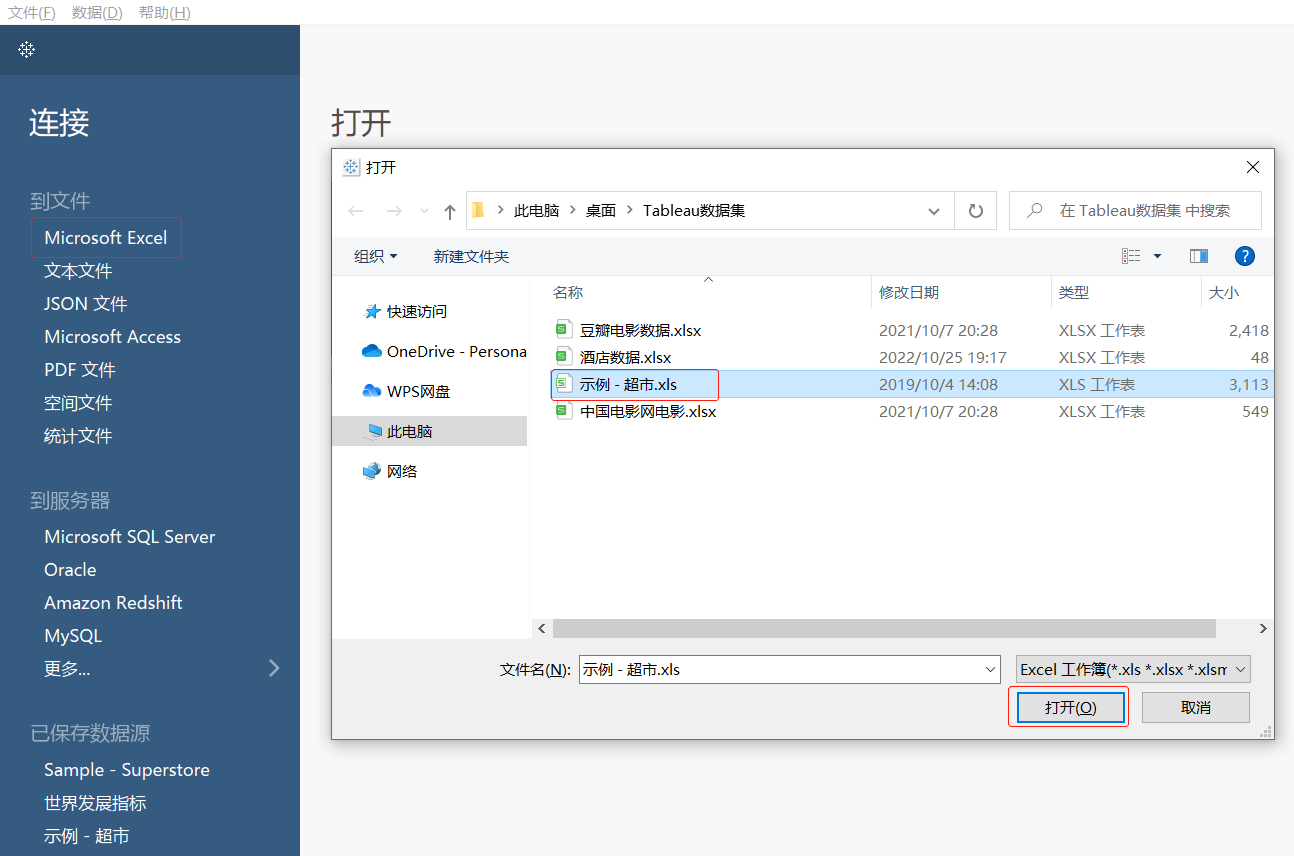
Task: Click the Tableau logo icon in the sidebar header
Action: pos(27,49)
